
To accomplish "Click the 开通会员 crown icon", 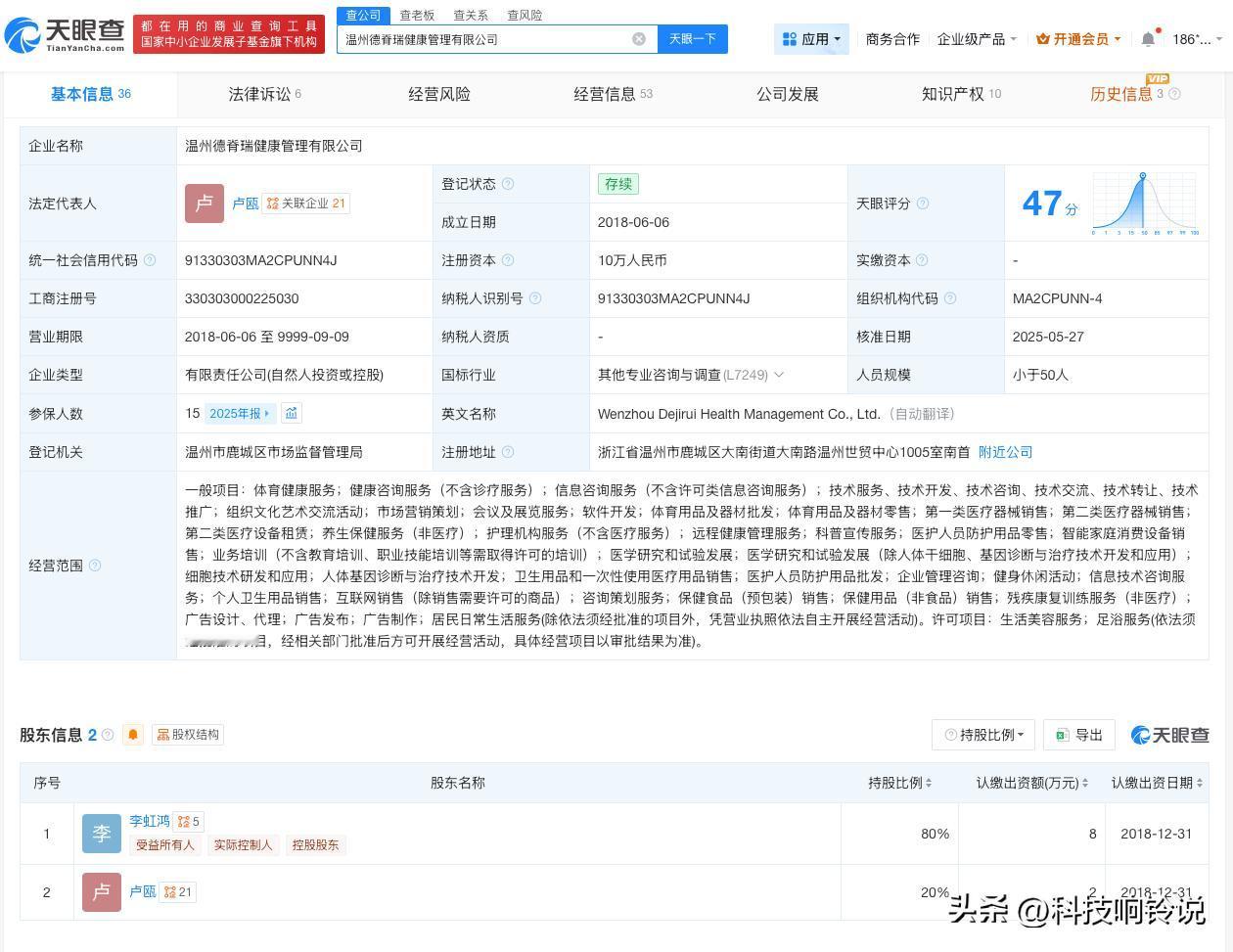I will (x=1042, y=39).
